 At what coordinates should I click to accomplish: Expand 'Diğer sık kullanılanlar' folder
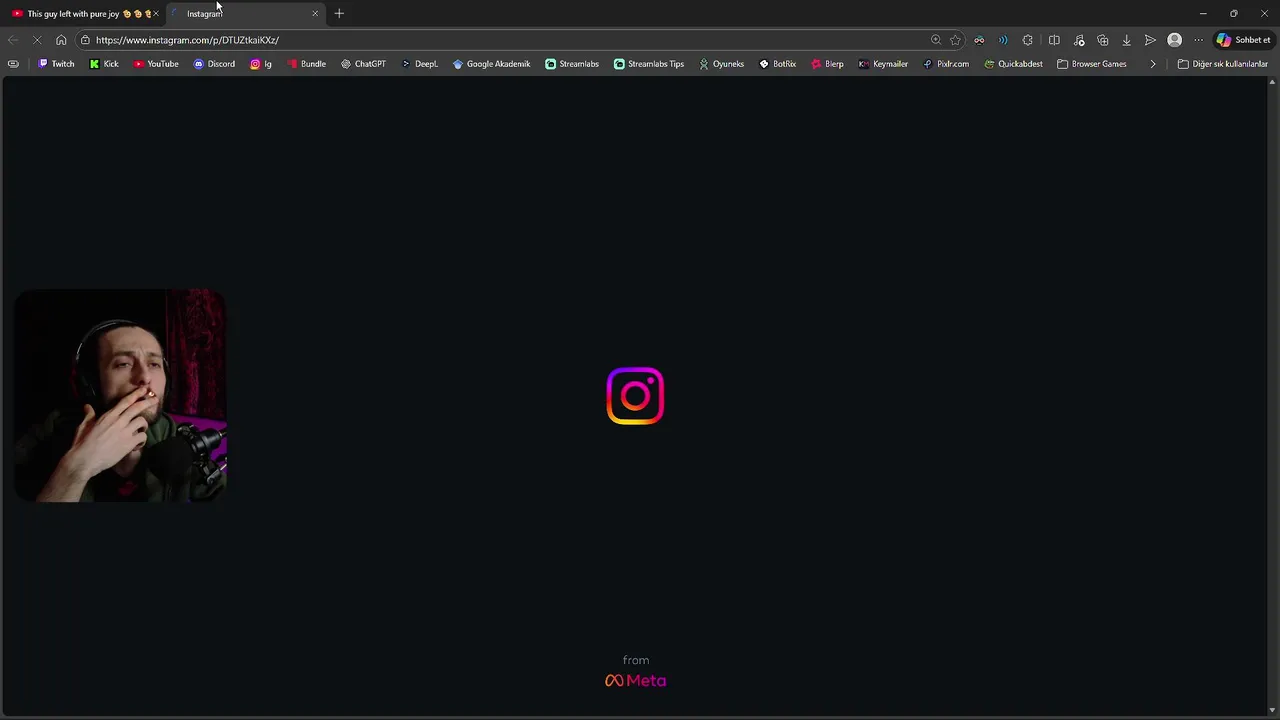(x=1223, y=64)
